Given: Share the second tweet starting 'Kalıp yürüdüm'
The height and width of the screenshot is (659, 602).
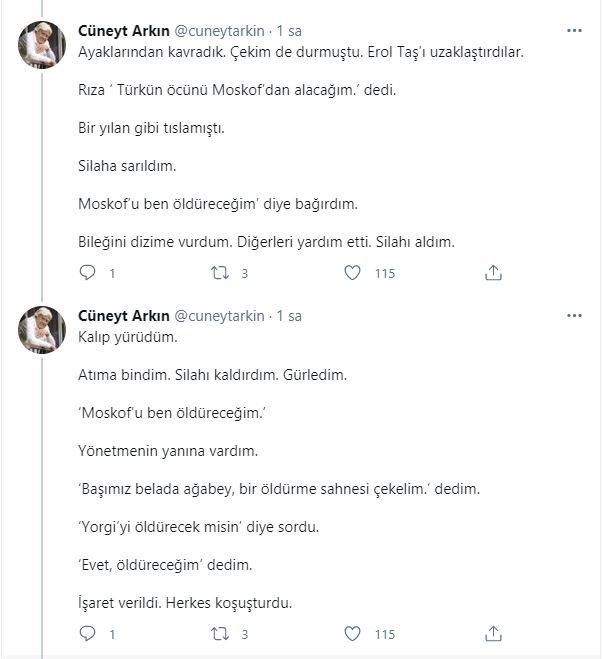Looking at the screenshot, I should [x=493, y=634].
